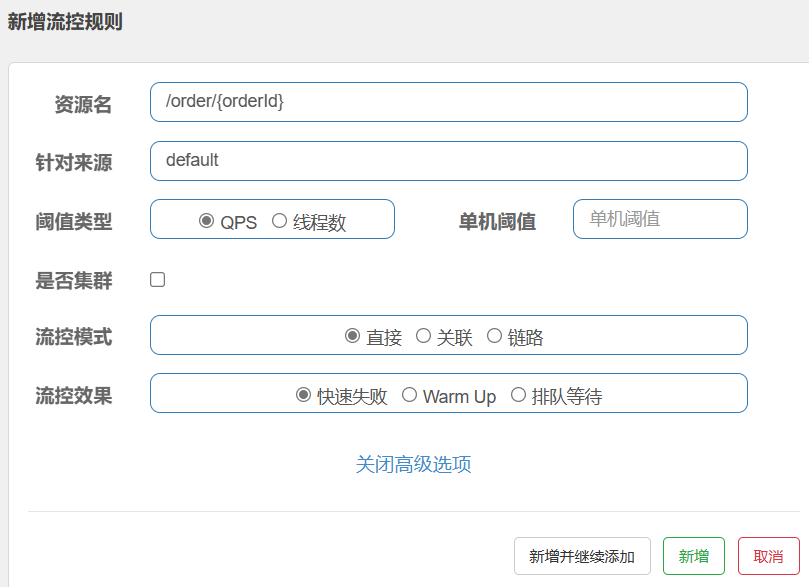Click the 流控模式 field label
Screen dimensions: 809x587
point(74,337)
